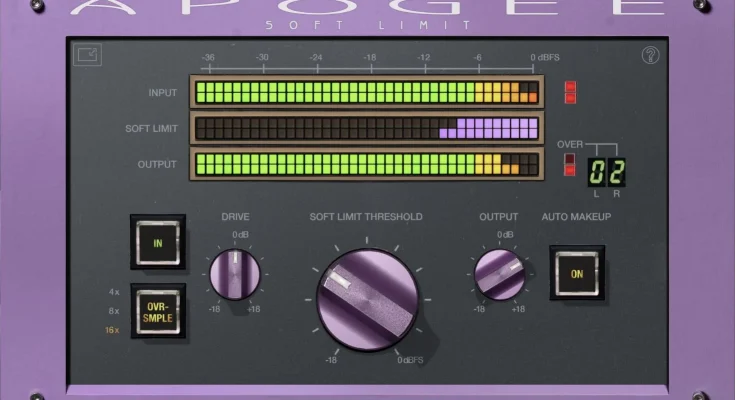
Task: Click the OUTPUT level meter
Action: pos(366,164)
